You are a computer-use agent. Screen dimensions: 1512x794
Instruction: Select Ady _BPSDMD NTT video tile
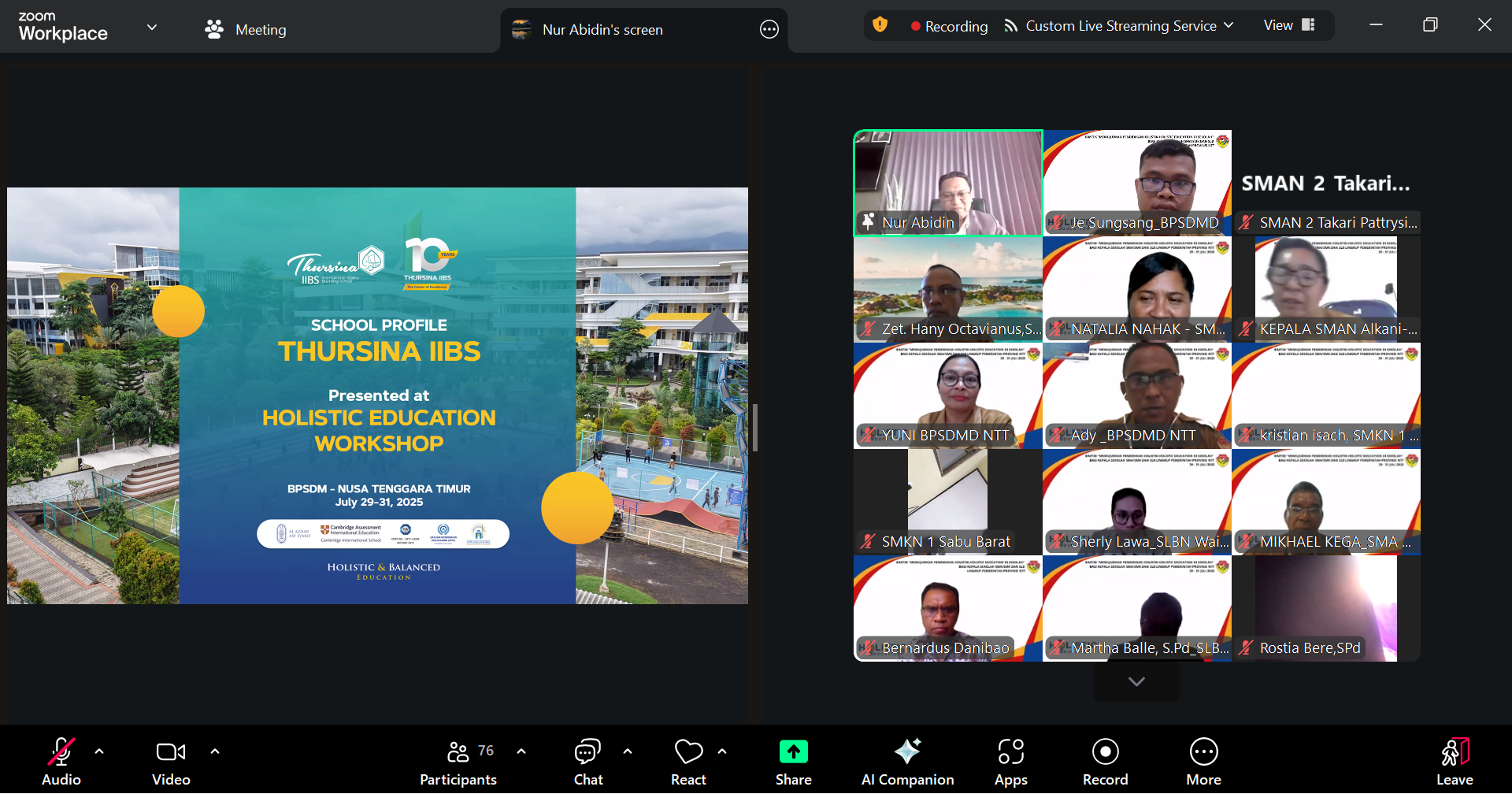(1137, 395)
